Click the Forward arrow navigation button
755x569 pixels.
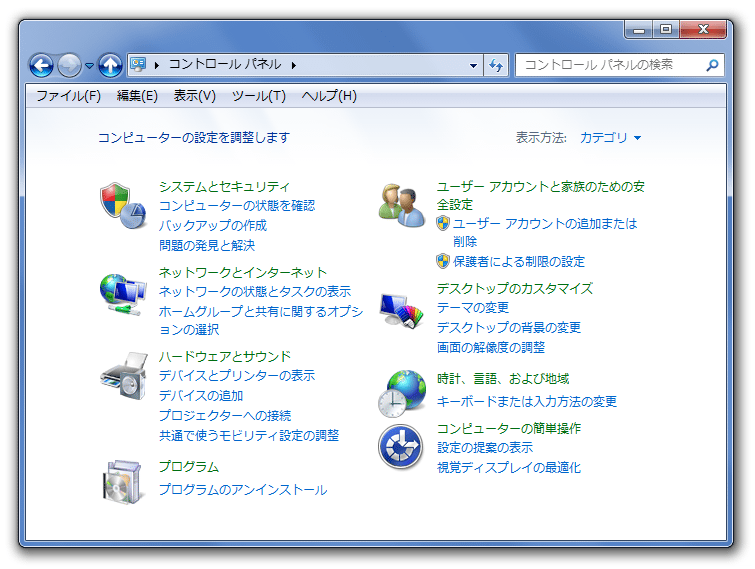69,65
